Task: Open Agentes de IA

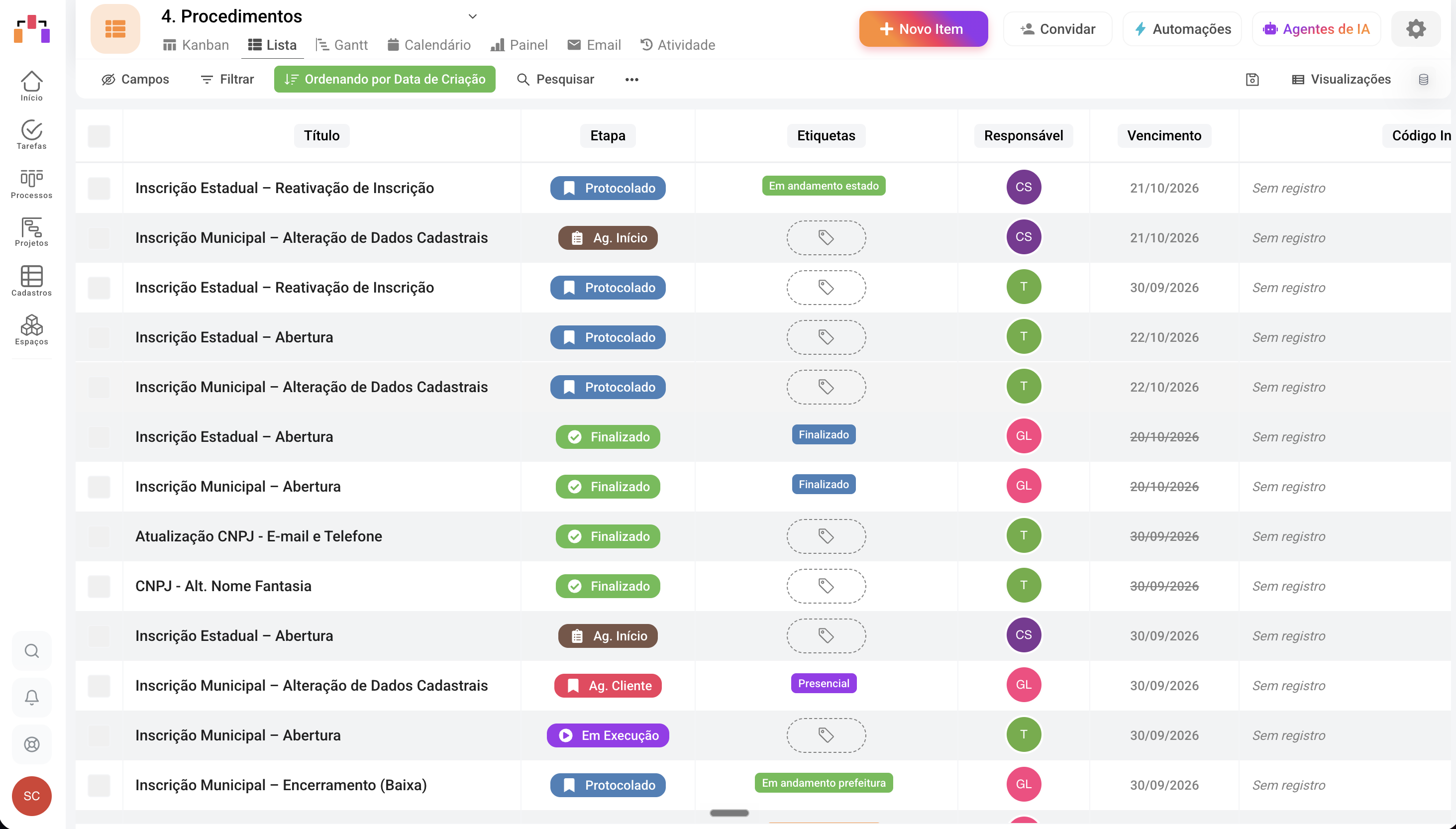Action: tap(1317, 29)
